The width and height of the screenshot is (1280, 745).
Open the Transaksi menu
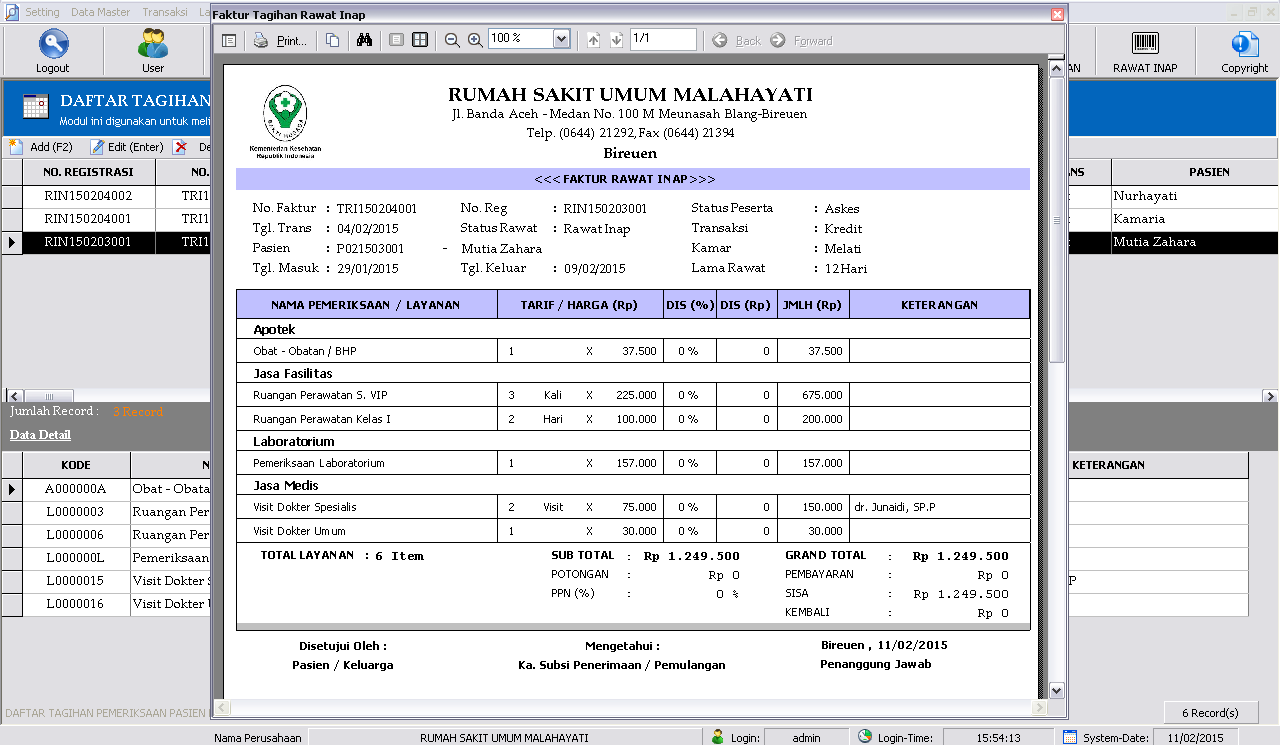[x=165, y=12]
